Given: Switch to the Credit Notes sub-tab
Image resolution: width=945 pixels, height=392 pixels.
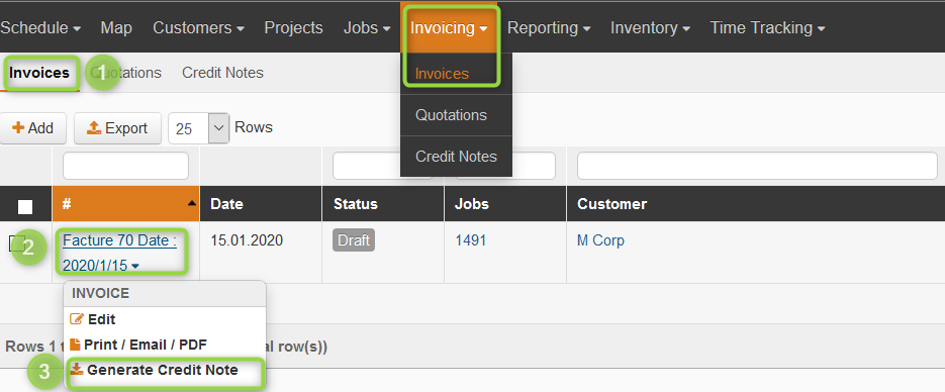Looking at the screenshot, I should 222,73.
